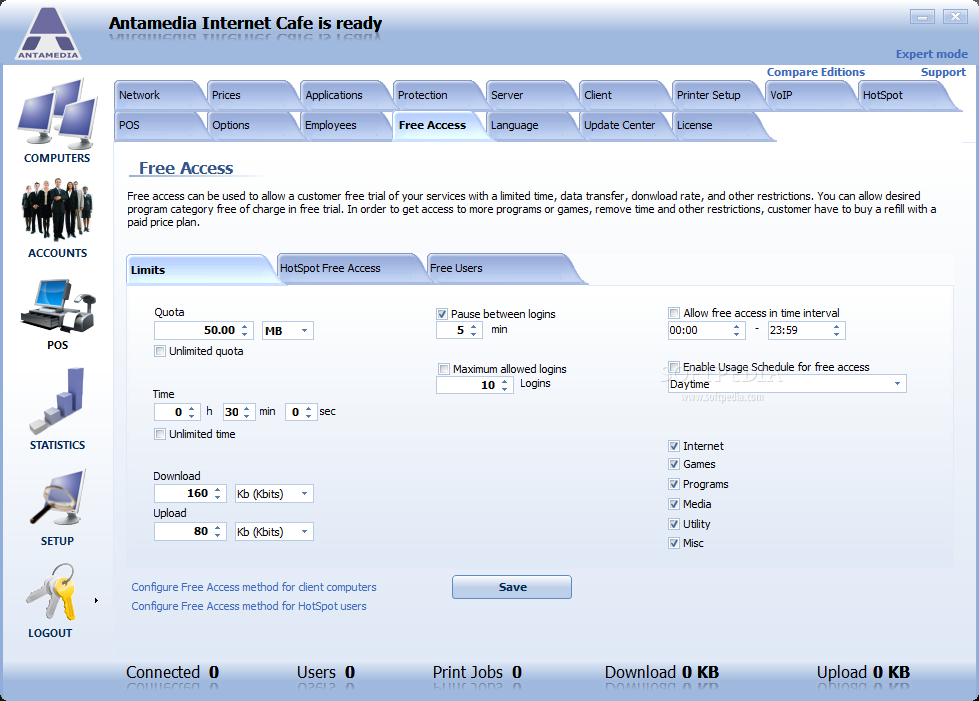This screenshot has width=979, height=701.
Task: Adjust the maximum logins stepper
Action: point(504,385)
